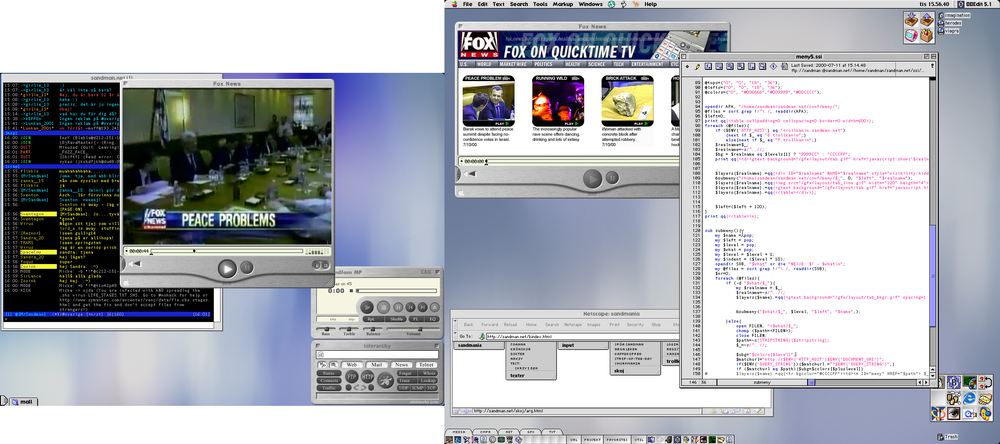1000x444 pixels.
Task: Select the Mail tab in Interarchy
Action: [376, 366]
